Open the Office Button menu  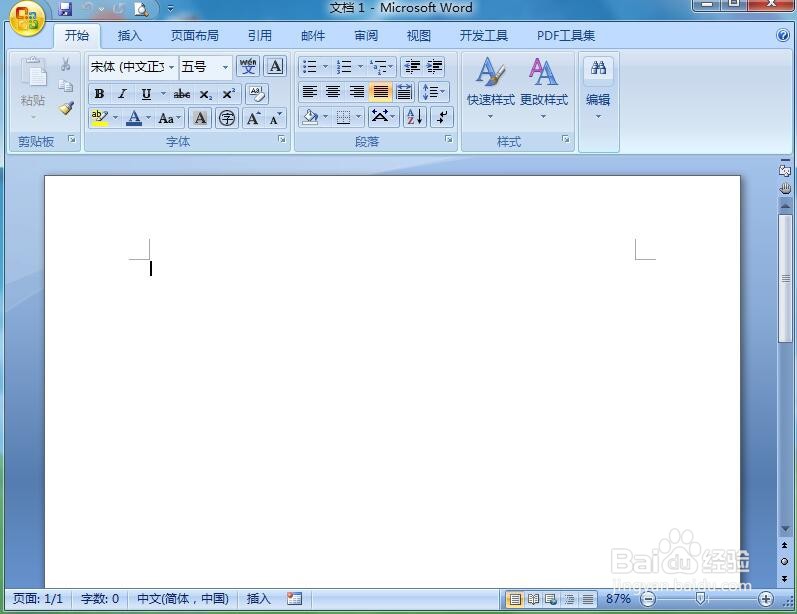point(27,19)
